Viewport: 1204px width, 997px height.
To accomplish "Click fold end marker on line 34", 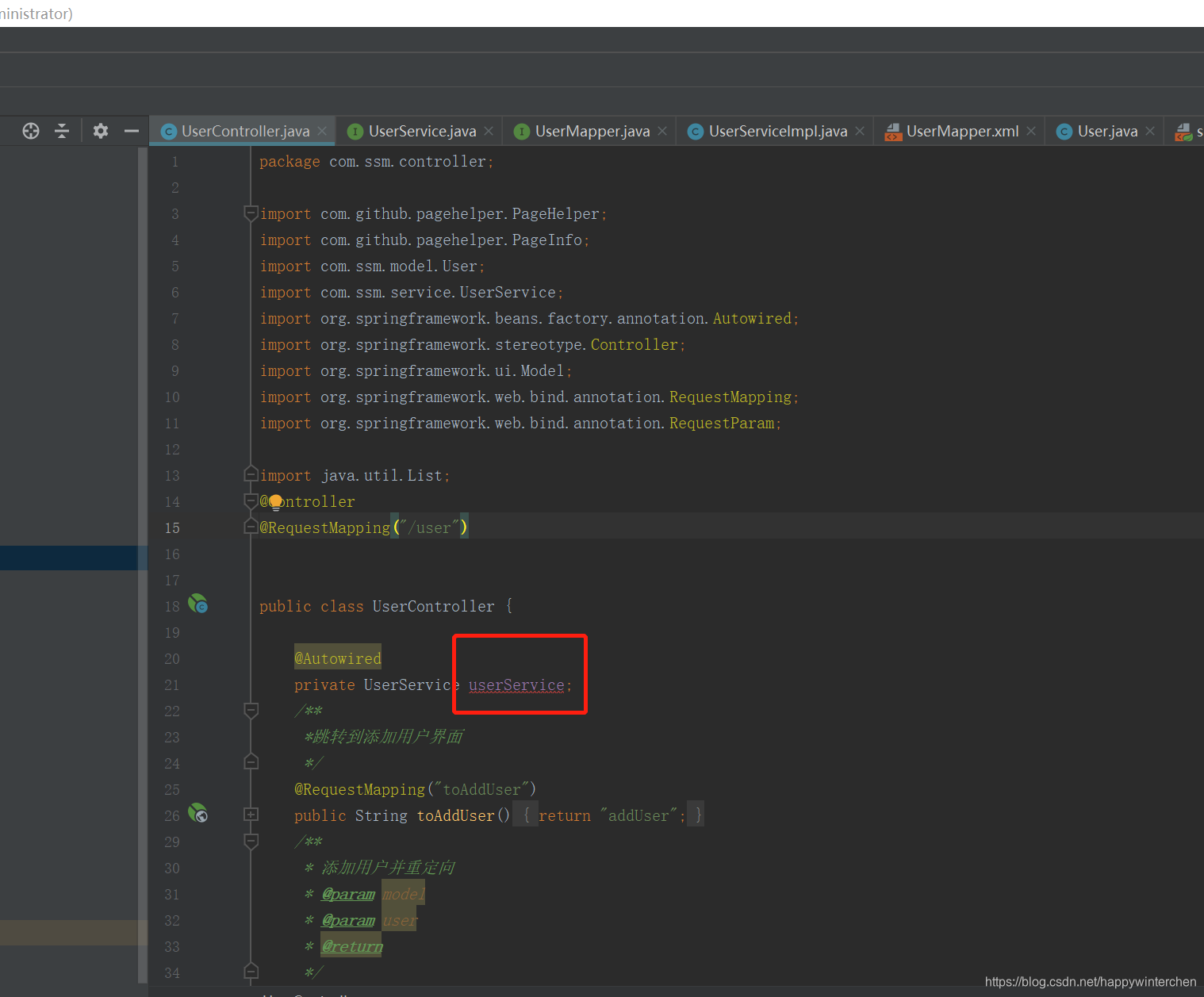I will (251, 972).
